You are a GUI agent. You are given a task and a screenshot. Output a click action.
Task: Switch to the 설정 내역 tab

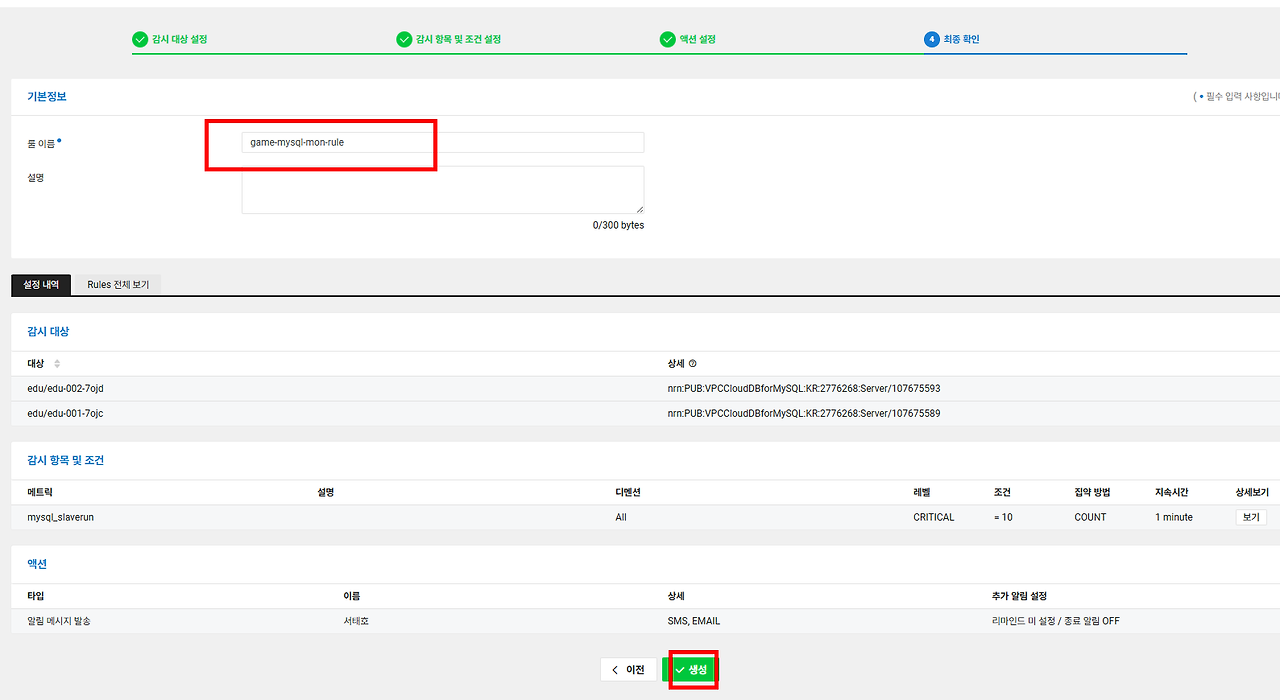point(41,285)
